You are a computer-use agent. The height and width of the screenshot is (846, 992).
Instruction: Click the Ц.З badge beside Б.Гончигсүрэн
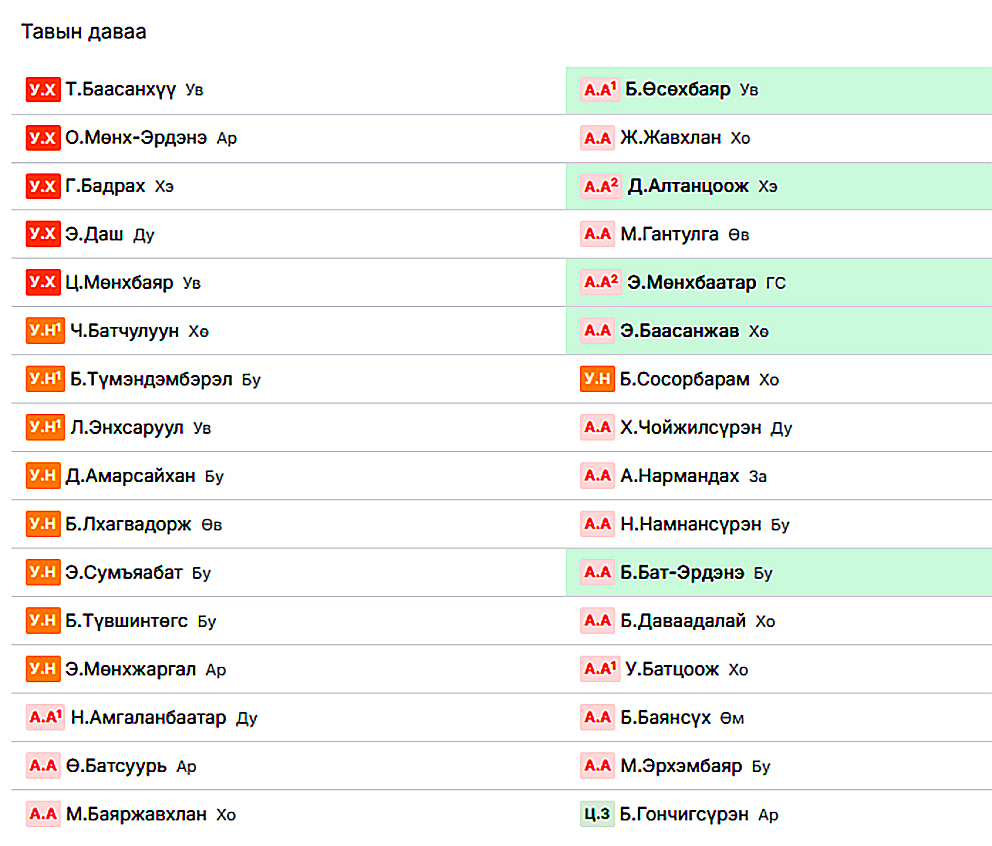coord(597,814)
